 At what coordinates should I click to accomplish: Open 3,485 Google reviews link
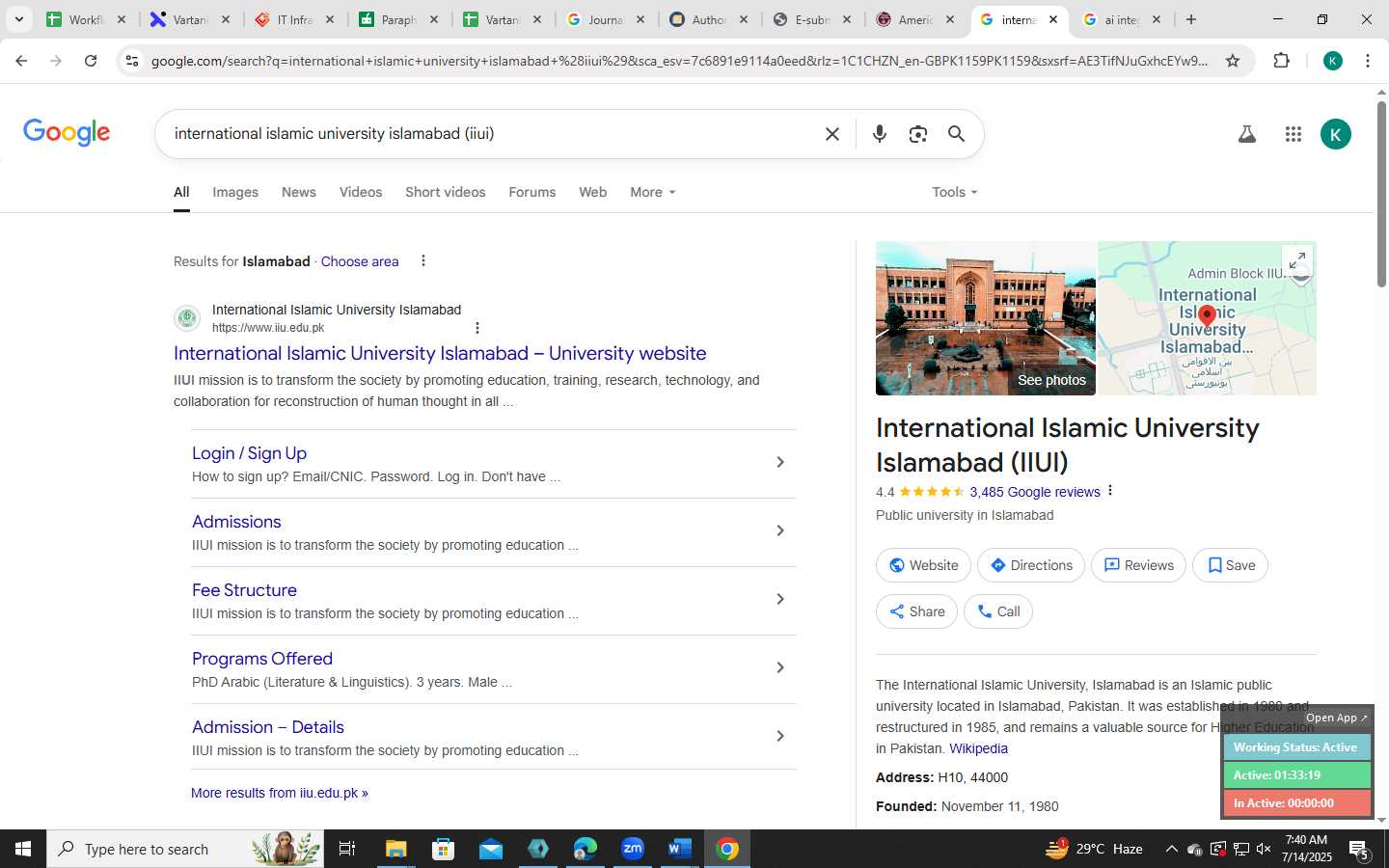pos(1035,492)
